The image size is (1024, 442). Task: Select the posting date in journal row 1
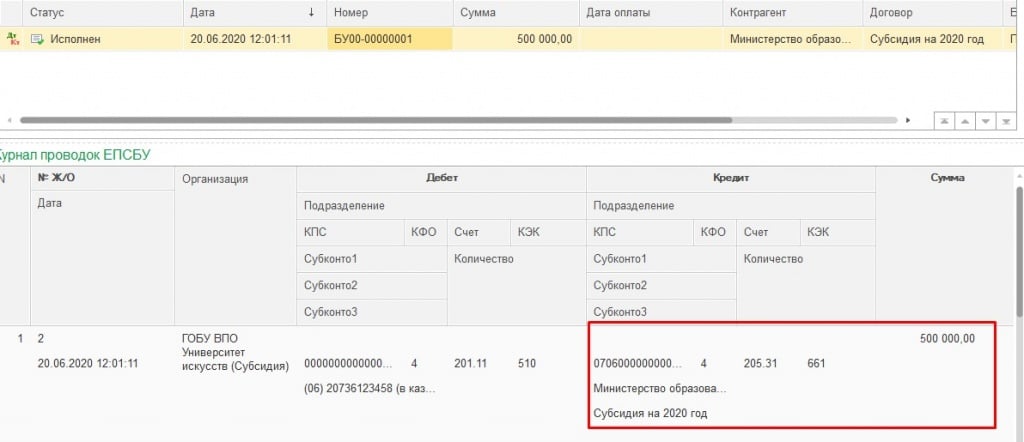coord(88,364)
